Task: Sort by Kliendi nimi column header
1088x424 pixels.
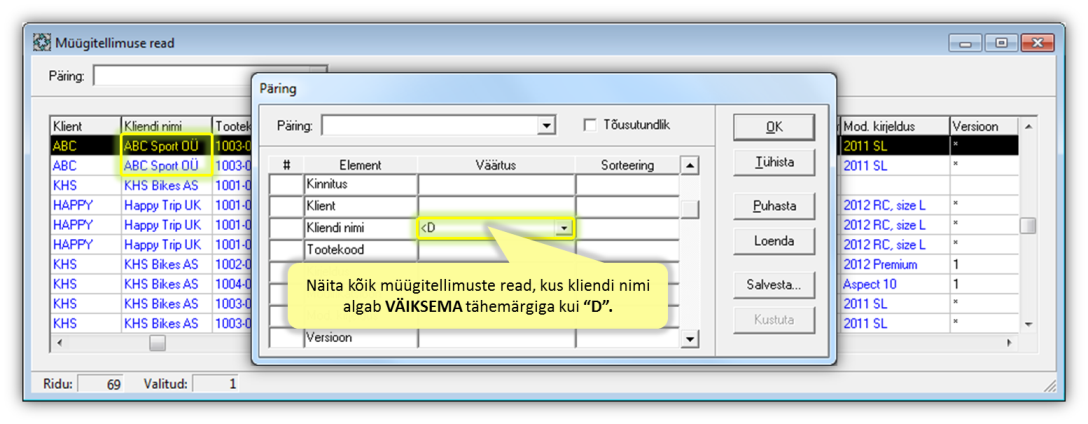Action: tap(167, 126)
